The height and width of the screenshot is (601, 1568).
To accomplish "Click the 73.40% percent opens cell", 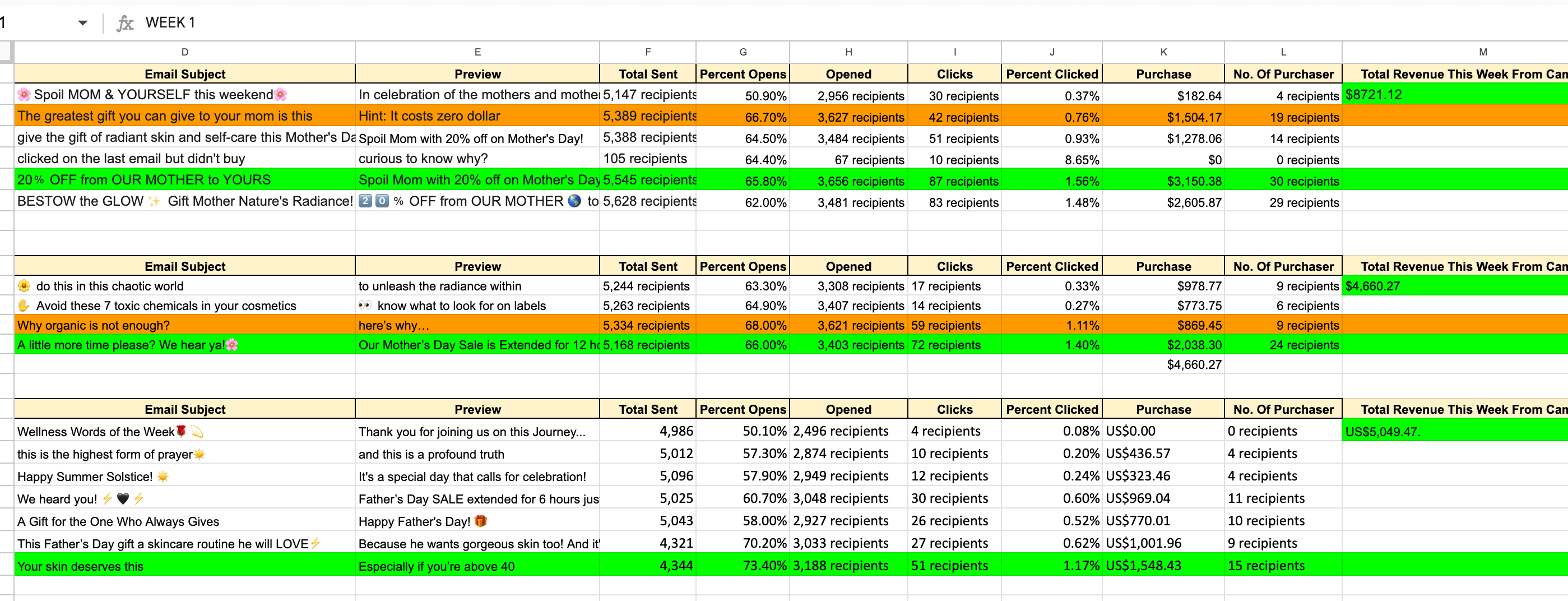I will coord(743,566).
